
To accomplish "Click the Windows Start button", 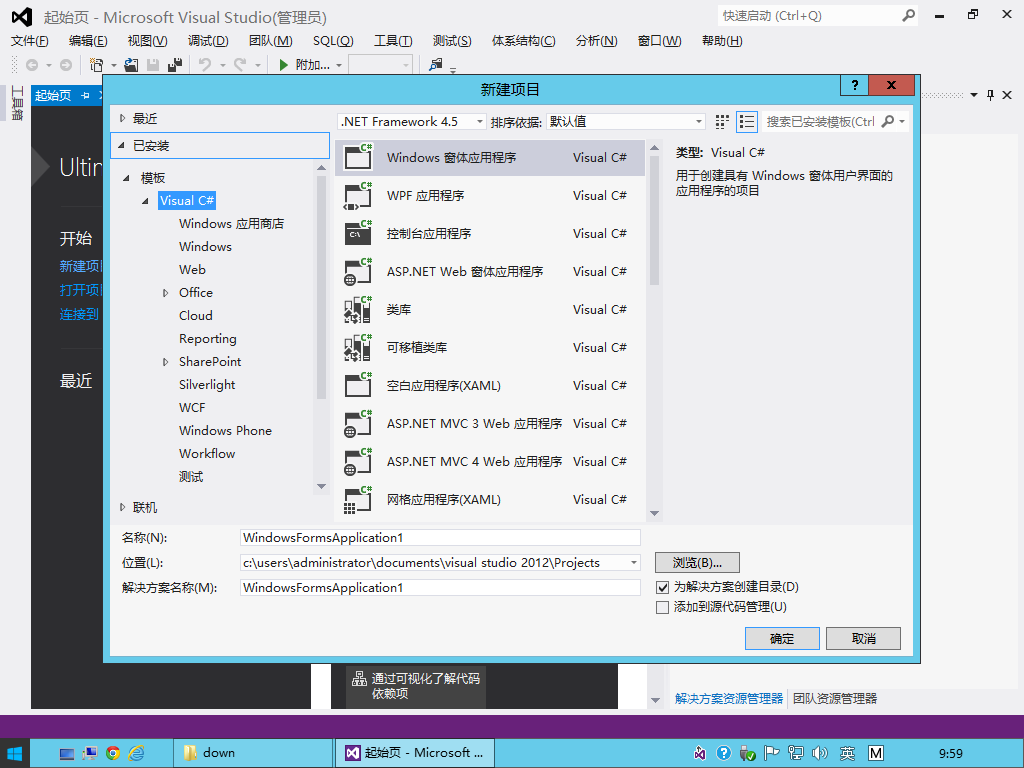I will 14,753.
